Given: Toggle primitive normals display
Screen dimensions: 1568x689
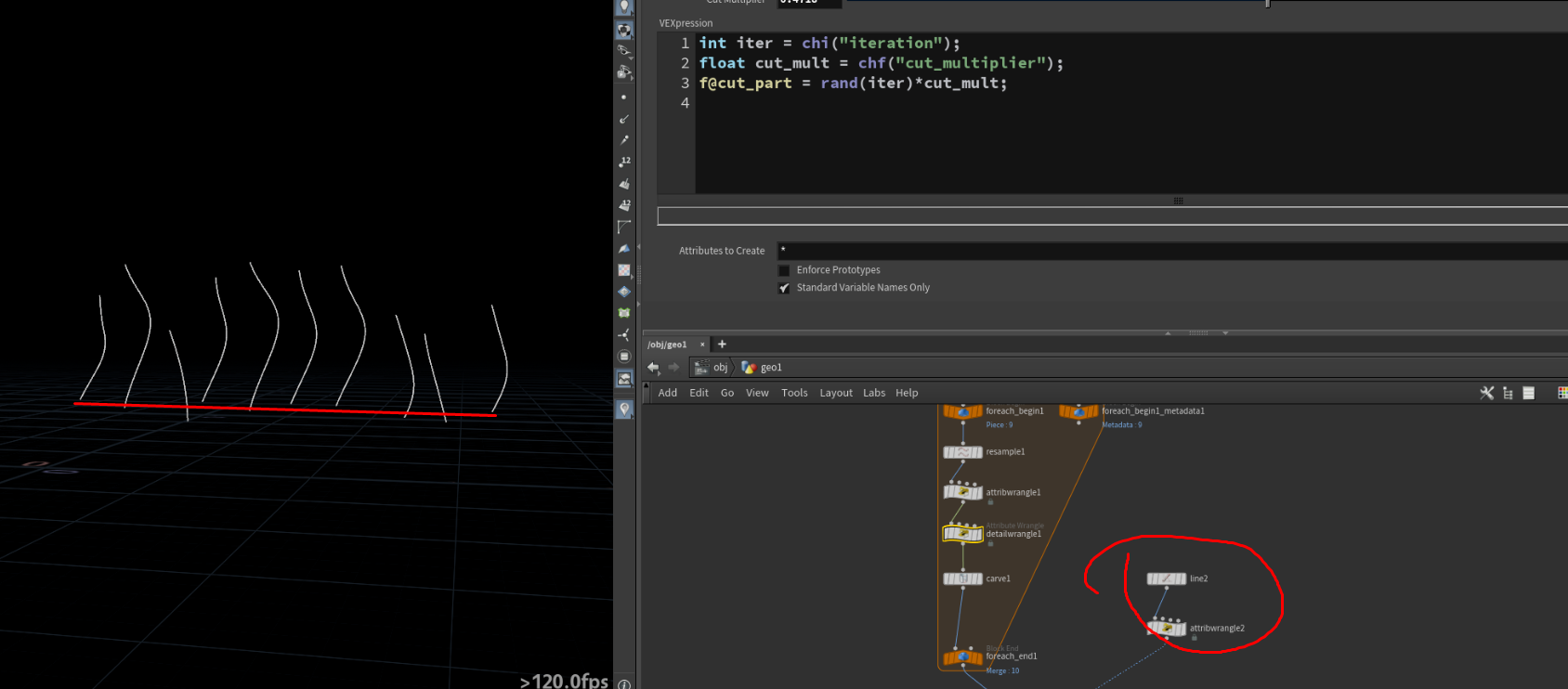Looking at the screenshot, I should tap(624, 184).
